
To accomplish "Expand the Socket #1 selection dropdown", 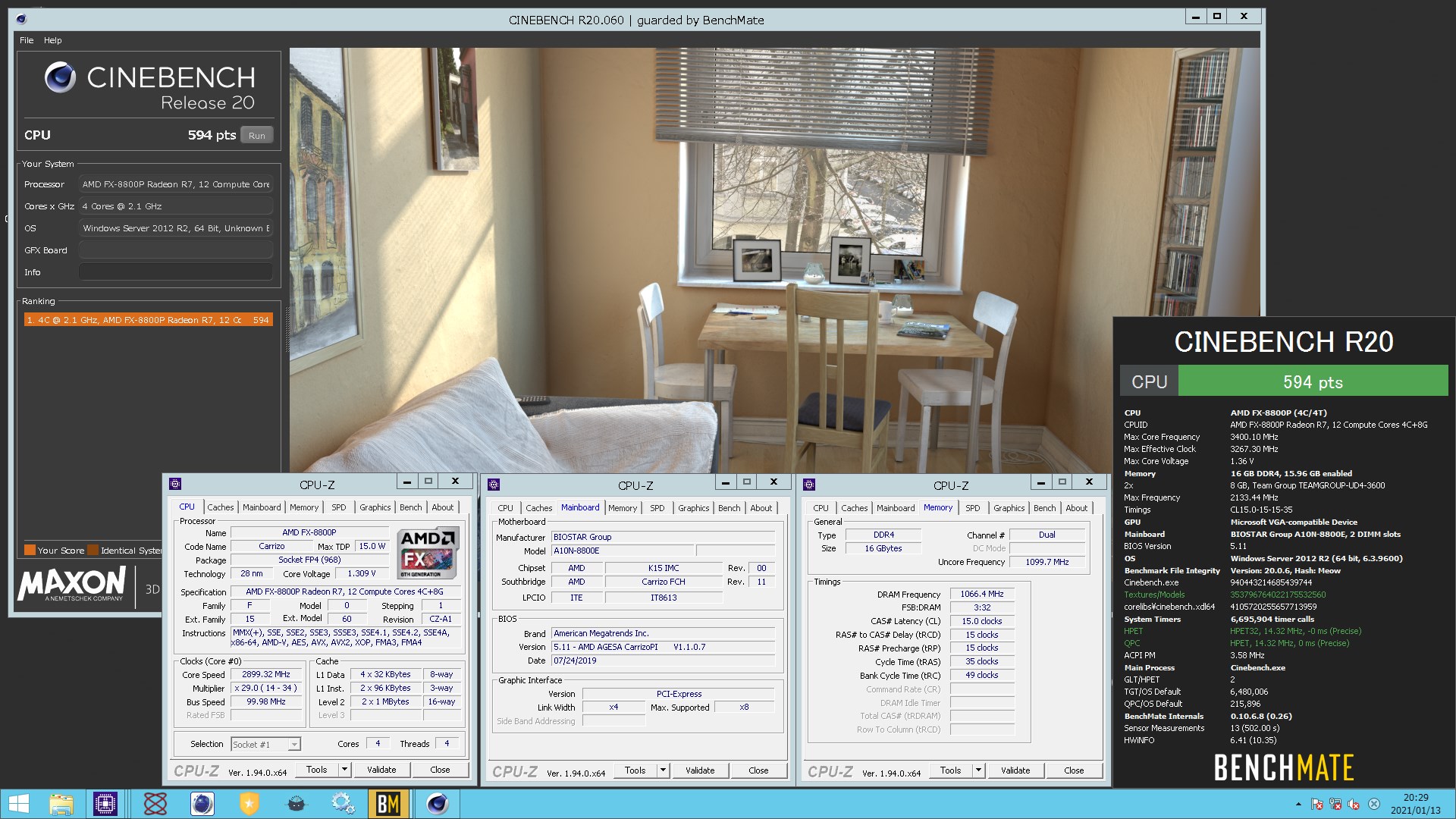I will point(294,745).
